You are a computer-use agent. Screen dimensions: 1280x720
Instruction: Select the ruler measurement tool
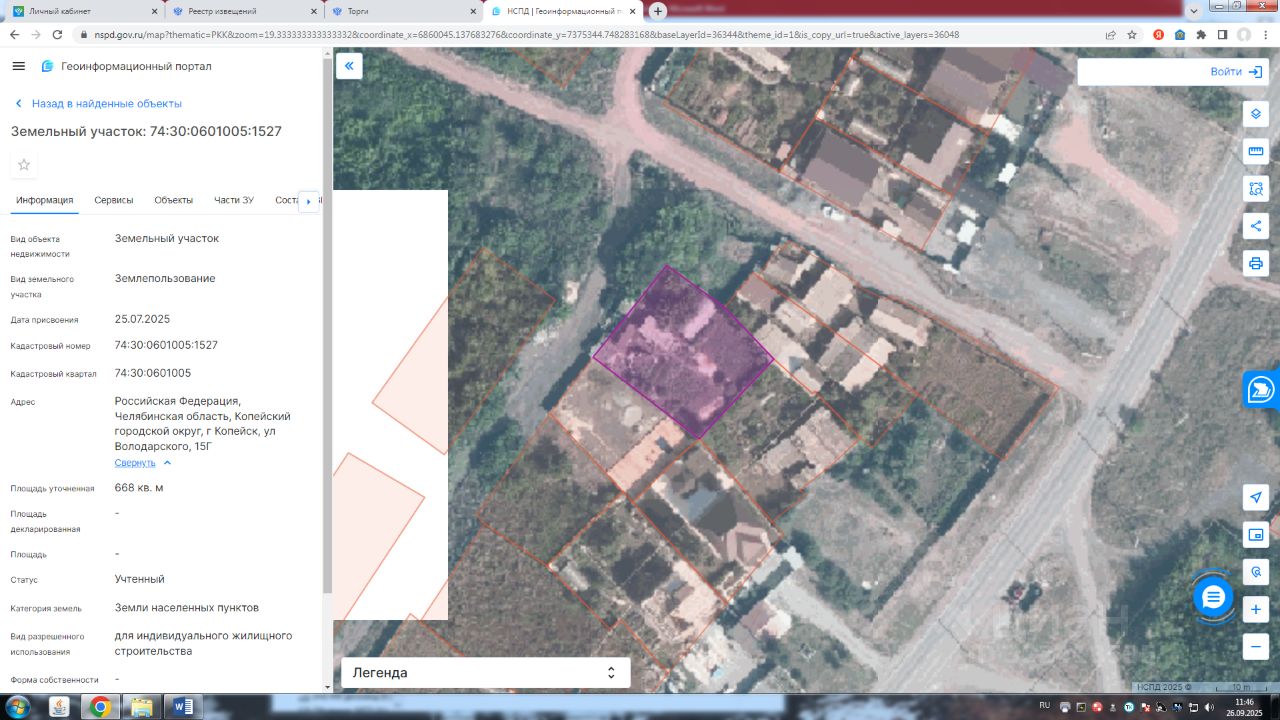click(1256, 151)
